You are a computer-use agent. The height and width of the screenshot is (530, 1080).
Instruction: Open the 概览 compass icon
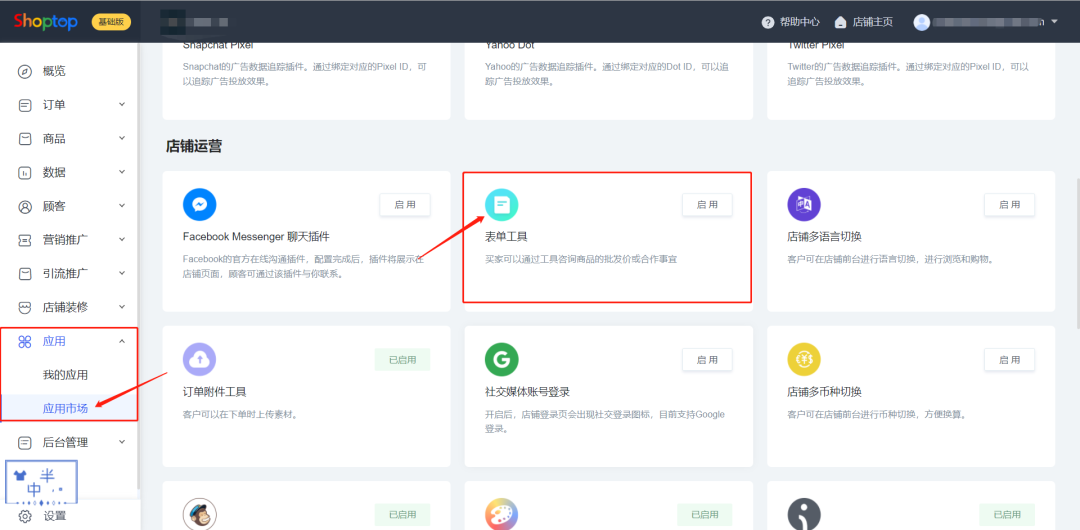25,71
